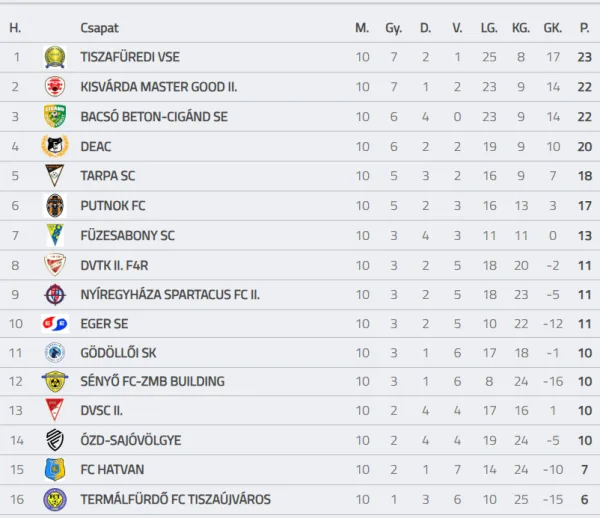Click the Nyíregyháza Spartacus FC II. logo
The width and height of the screenshot is (600, 518).
point(54,295)
